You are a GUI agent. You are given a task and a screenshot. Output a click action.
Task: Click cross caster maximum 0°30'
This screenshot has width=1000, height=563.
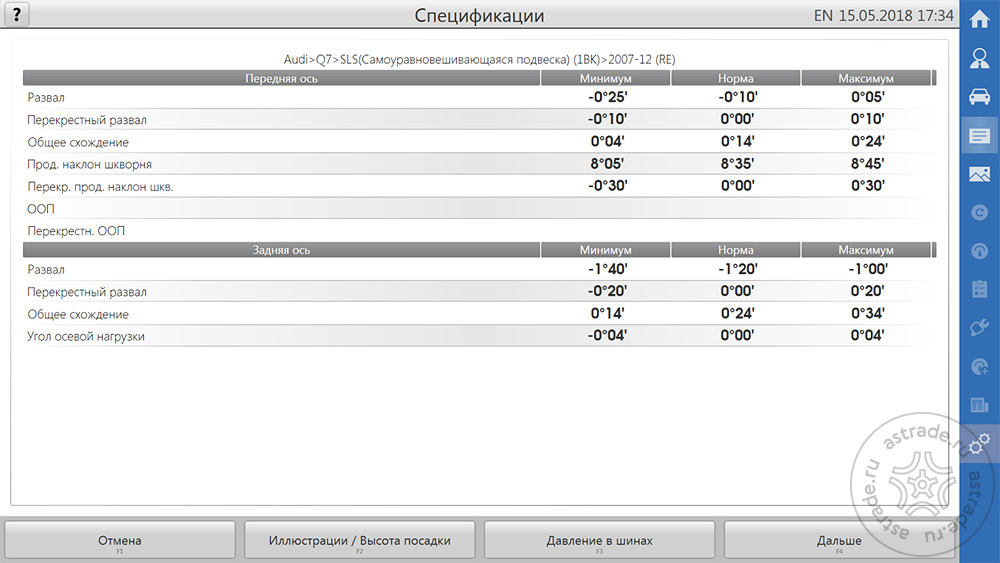pyautogui.click(x=867, y=186)
